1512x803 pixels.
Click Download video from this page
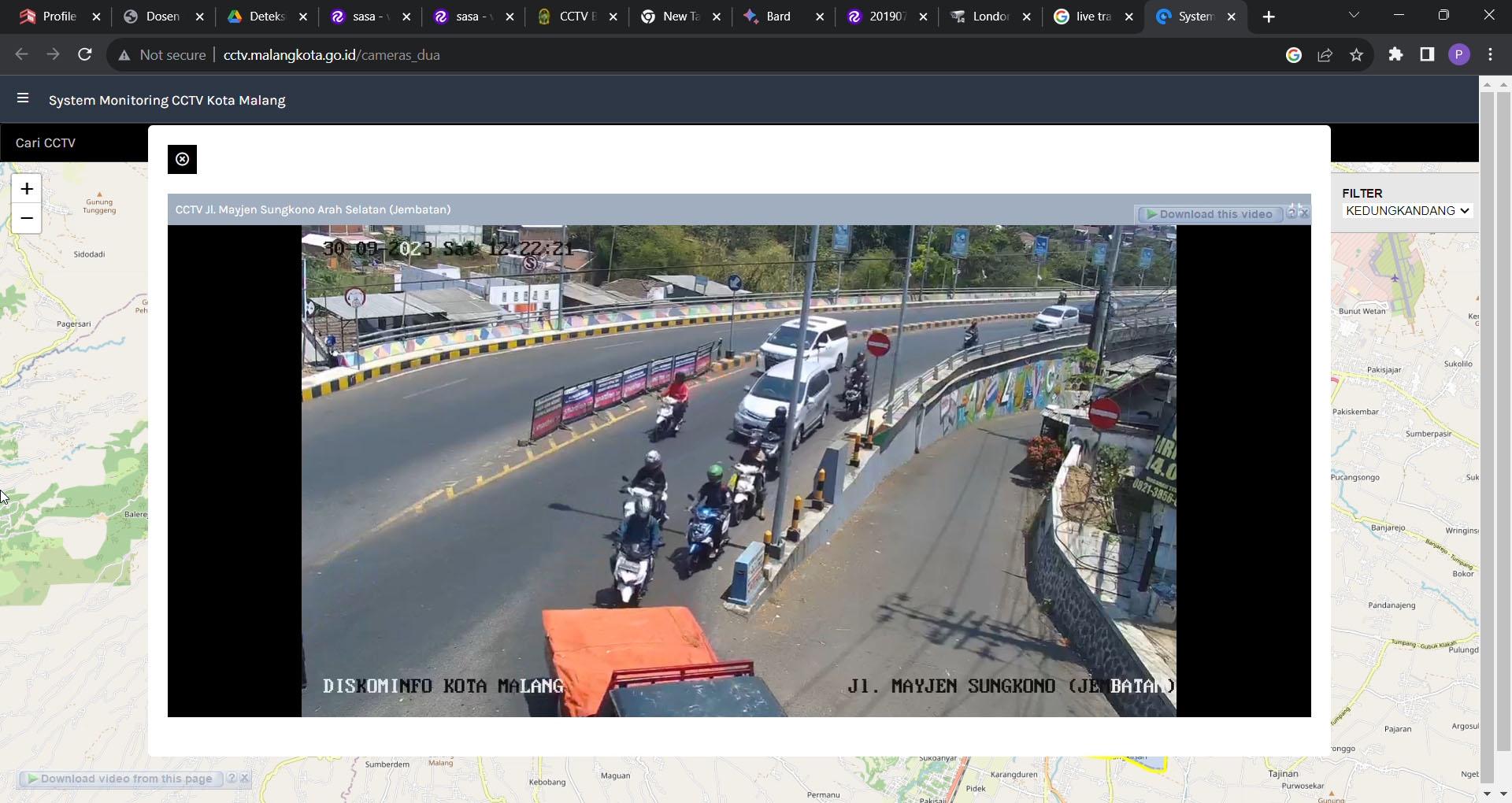click(x=120, y=779)
